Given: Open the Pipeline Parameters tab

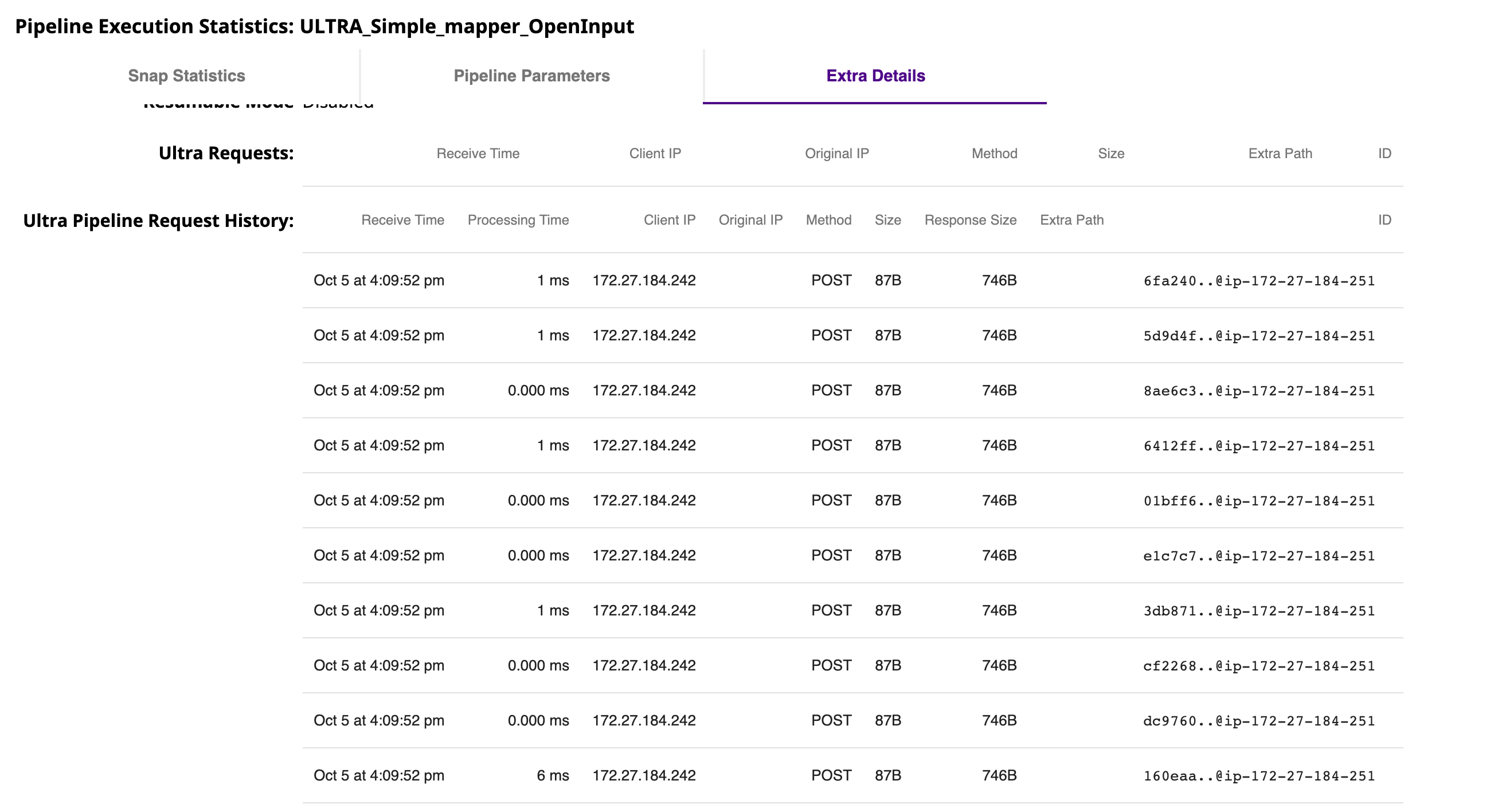Looking at the screenshot, I should (x=531, y=76).
